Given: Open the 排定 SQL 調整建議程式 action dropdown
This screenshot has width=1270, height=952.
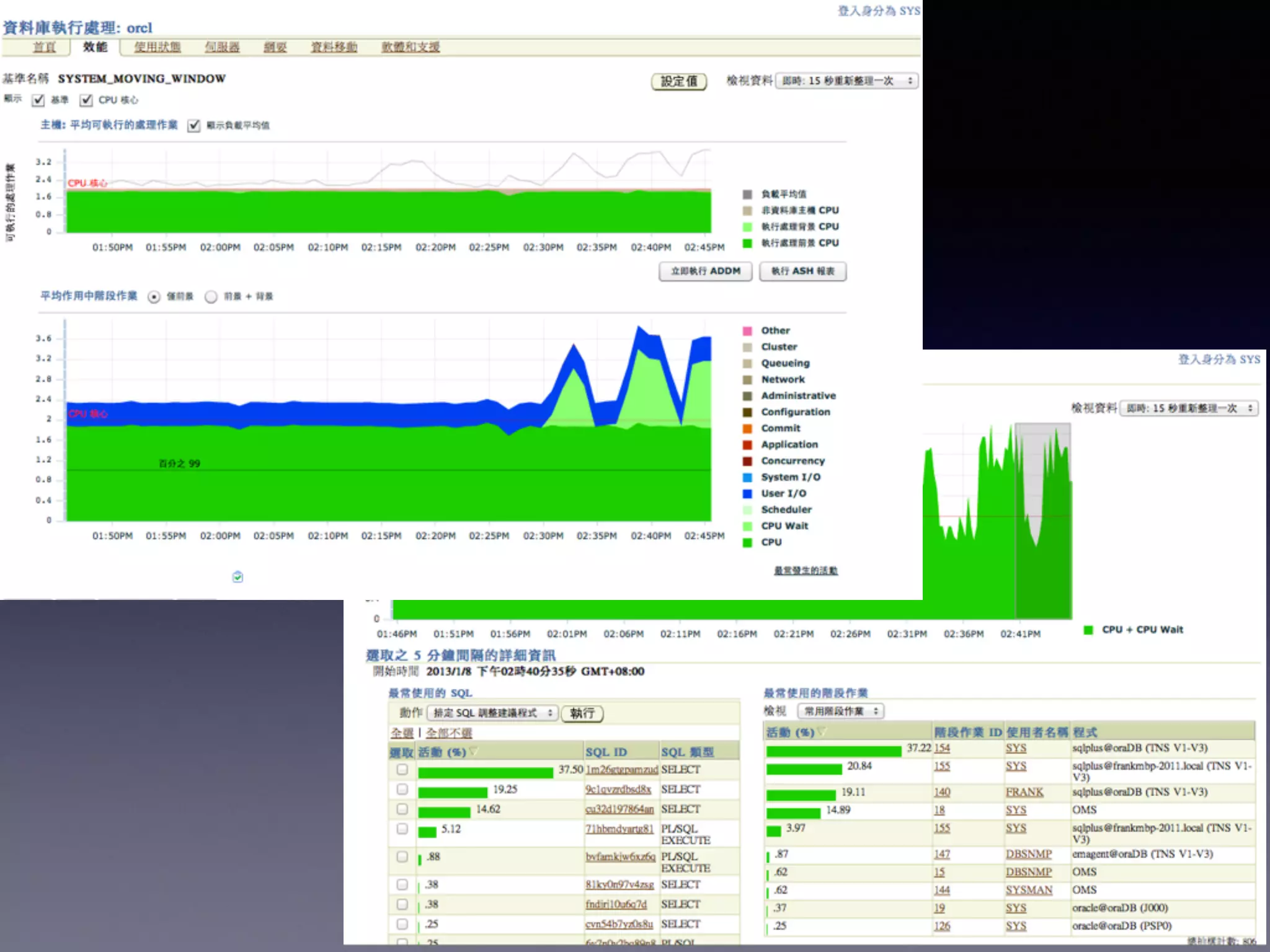Looking at the screenshot, I should click(x=492, y=713).
